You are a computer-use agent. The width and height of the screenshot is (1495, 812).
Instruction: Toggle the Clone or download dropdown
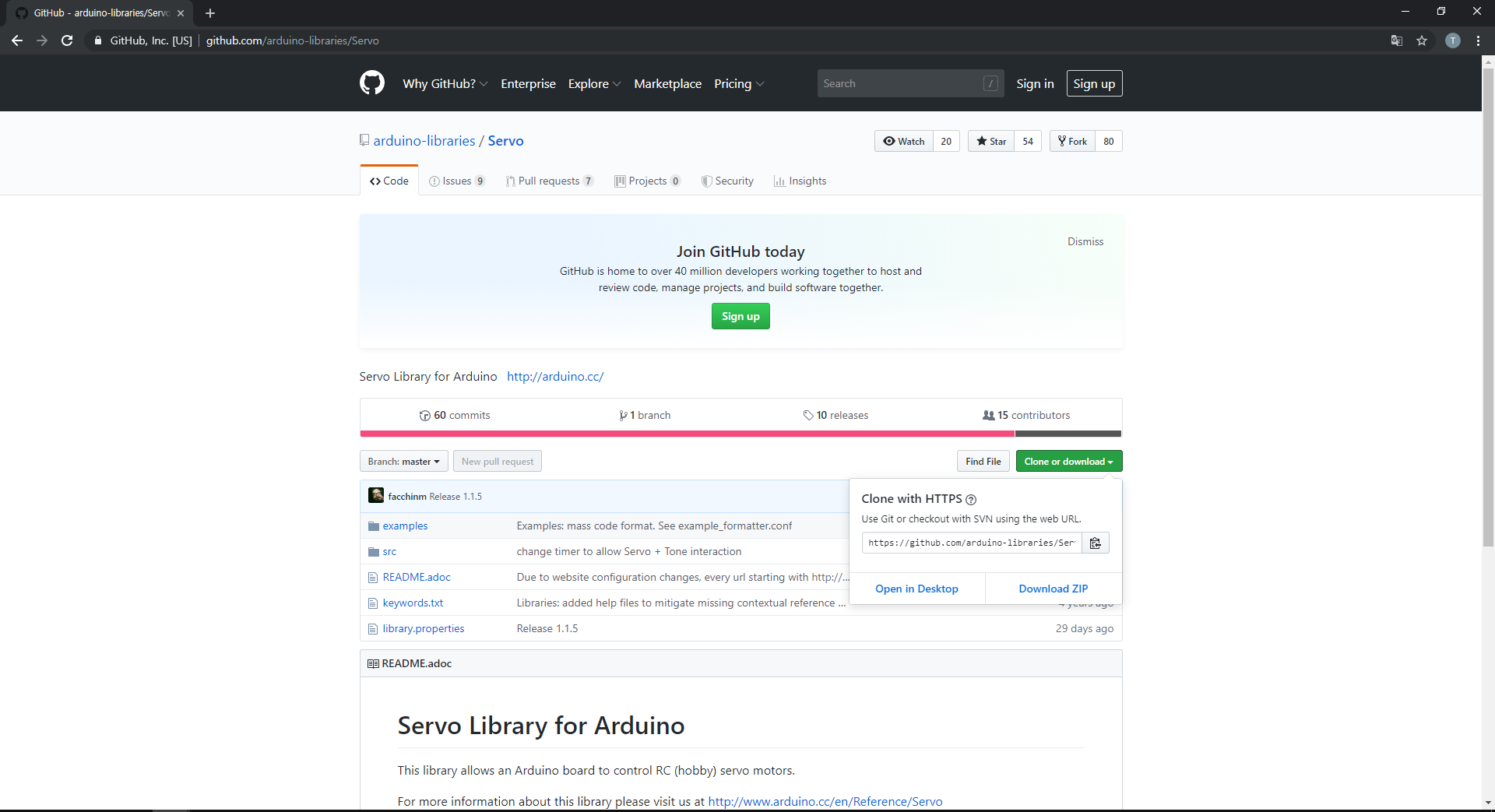pos(1069,461)
